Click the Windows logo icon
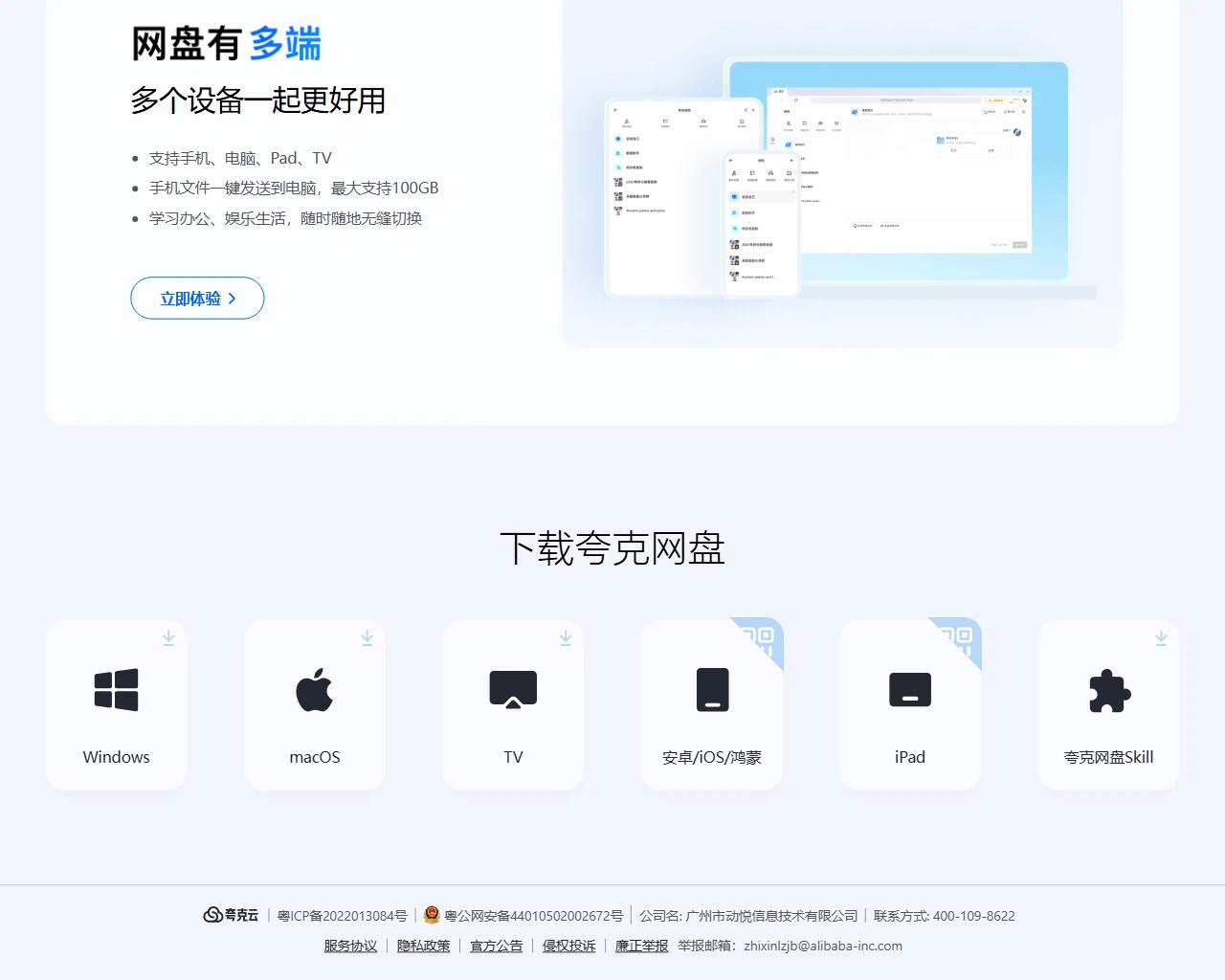Viewport: 1225px width, 980px height. pos(116,689)
